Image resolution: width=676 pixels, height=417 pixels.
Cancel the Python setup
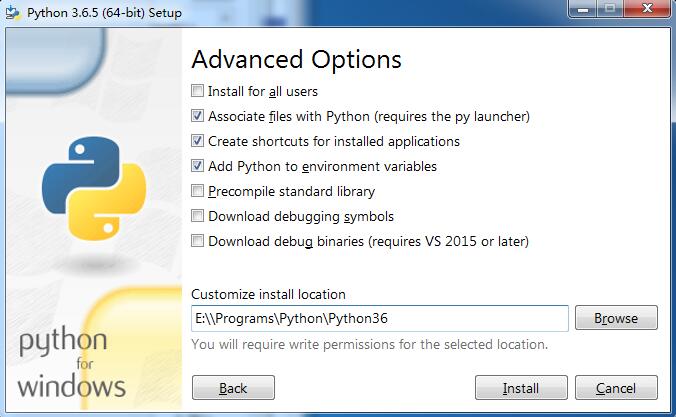coord(616,388)
